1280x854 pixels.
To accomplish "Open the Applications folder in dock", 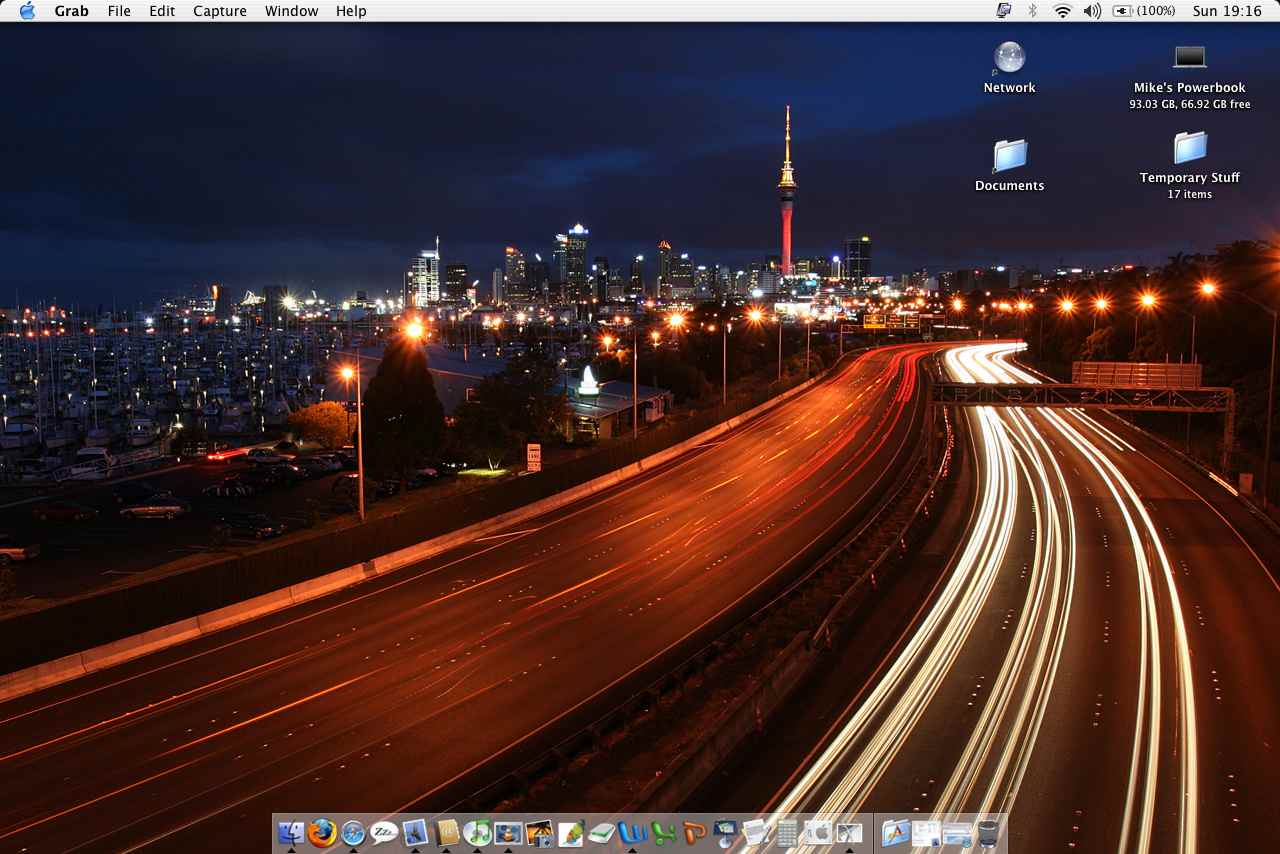I will pos(895,832).
